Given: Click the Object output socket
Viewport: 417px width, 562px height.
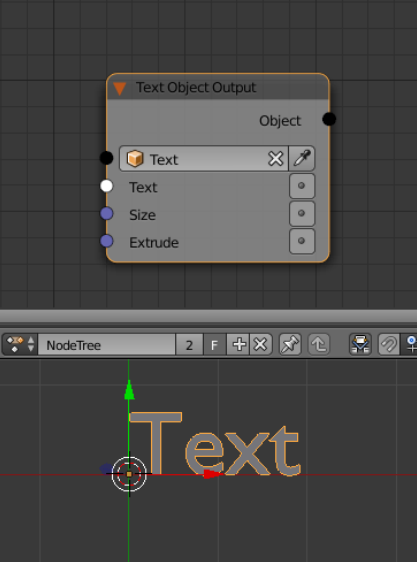Looking at the screenshot, I should pos(329,119).
